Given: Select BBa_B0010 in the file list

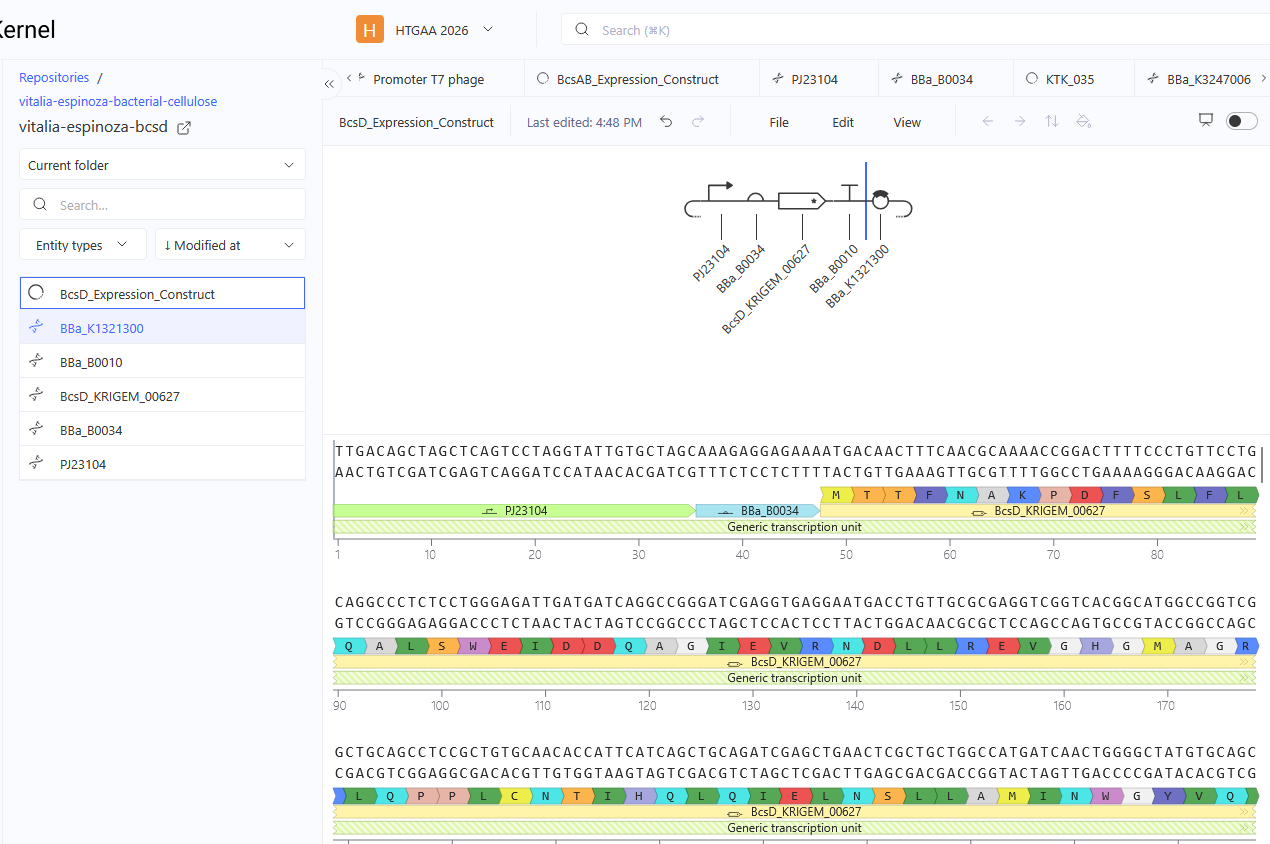Looking at the screenshot, I should 162,362.
